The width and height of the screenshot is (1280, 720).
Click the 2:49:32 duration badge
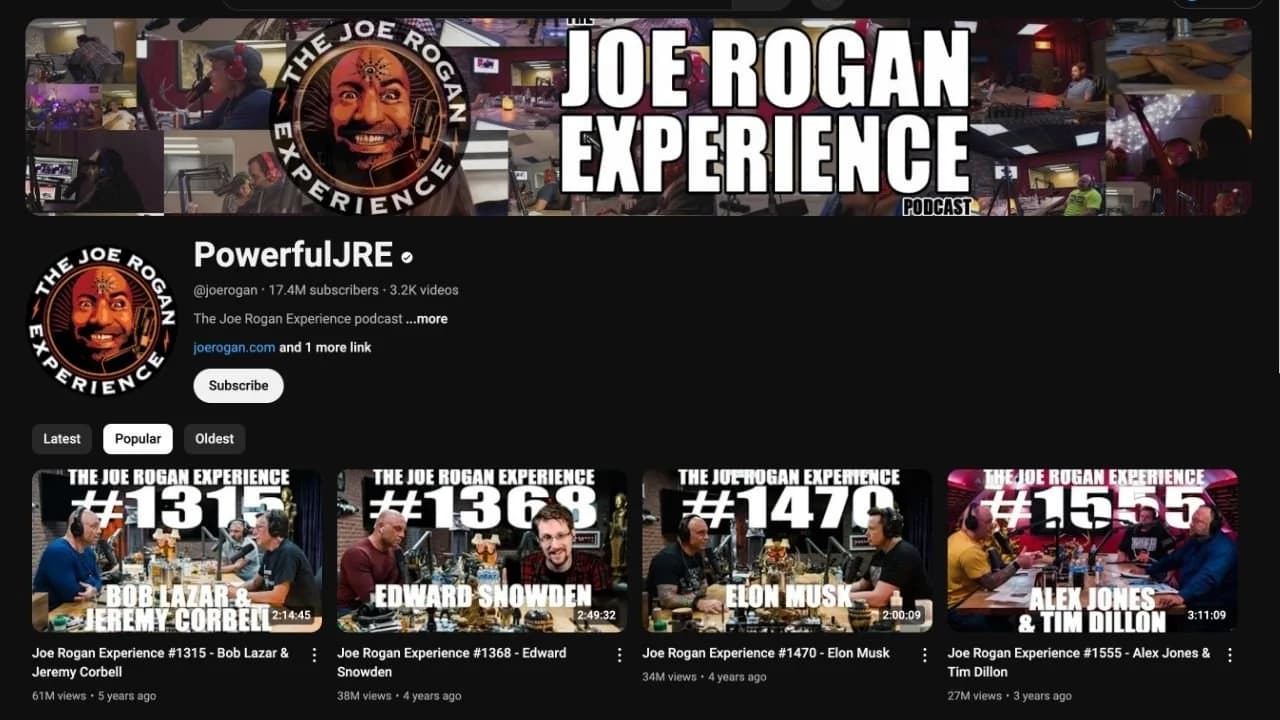(596, 615)
